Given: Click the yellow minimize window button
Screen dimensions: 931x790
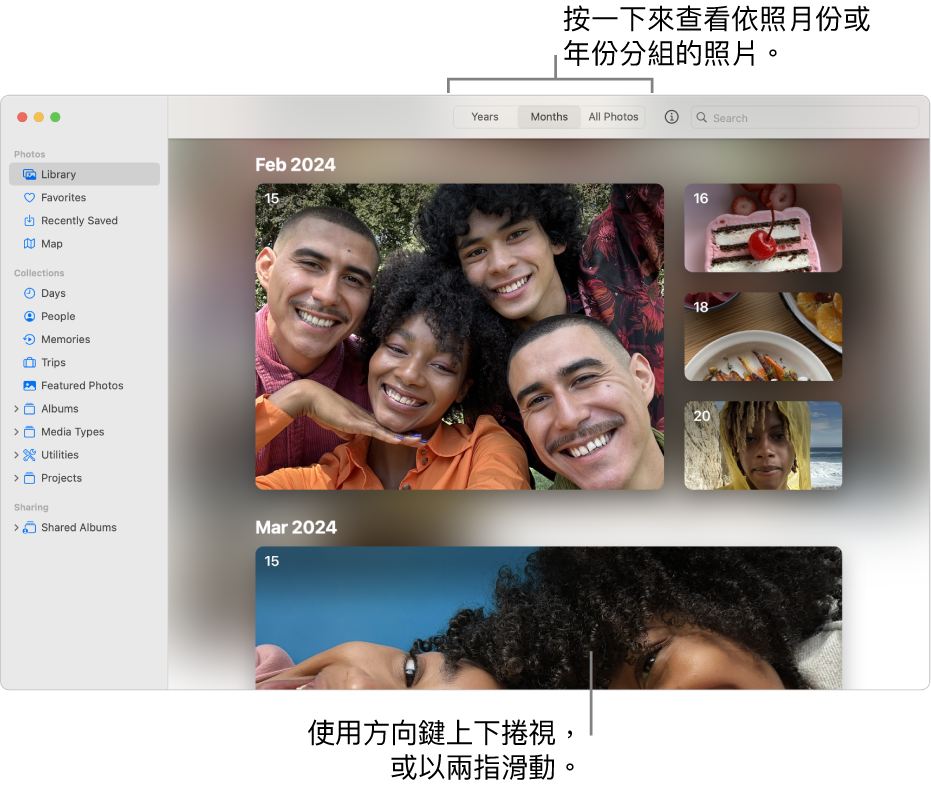Looking at the screenshot, I should pyautogui.click(x=39, y=117).
